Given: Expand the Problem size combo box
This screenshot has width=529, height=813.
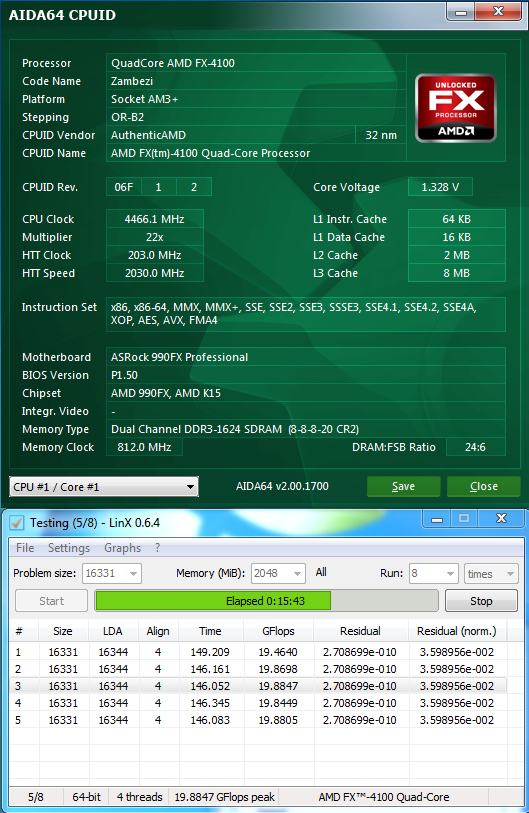Looking at the screenshot, I should pos(112,573).
